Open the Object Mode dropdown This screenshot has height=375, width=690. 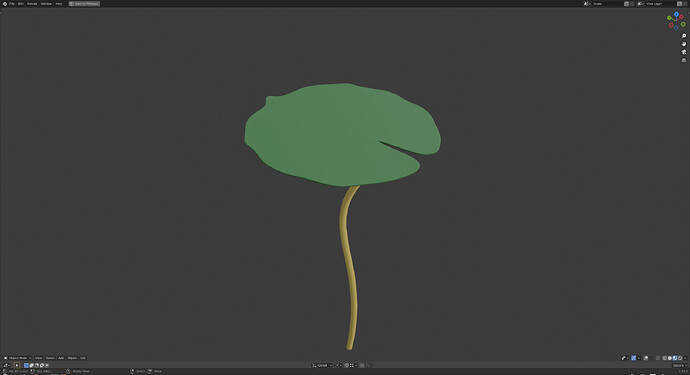[x=18, y=358]
